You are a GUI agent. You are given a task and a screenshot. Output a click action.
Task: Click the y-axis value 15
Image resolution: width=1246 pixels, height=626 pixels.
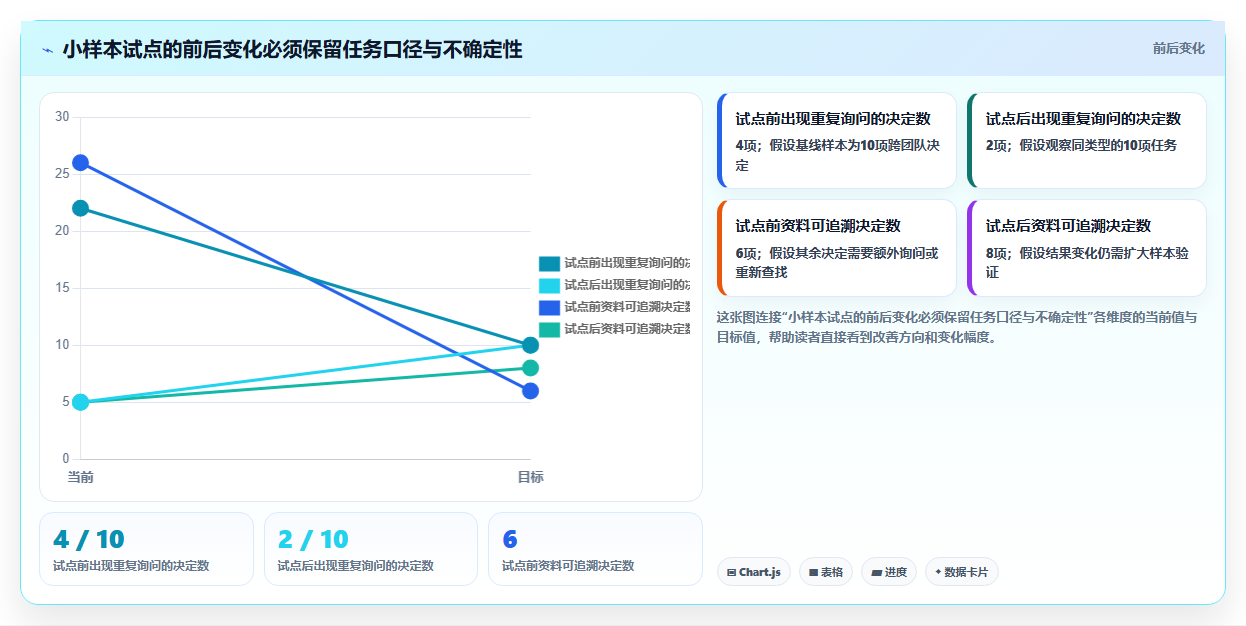click(62, 288)
